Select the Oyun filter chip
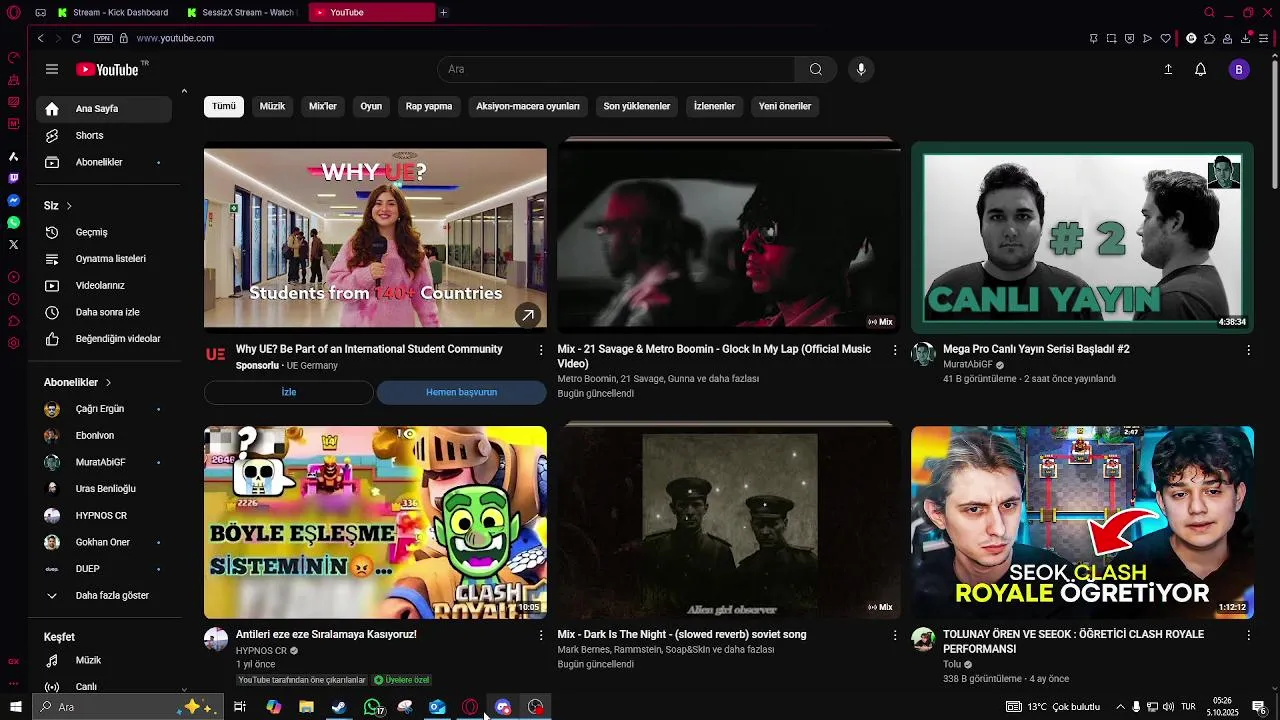Screen dimensions: 1280x720 [371, 106]
